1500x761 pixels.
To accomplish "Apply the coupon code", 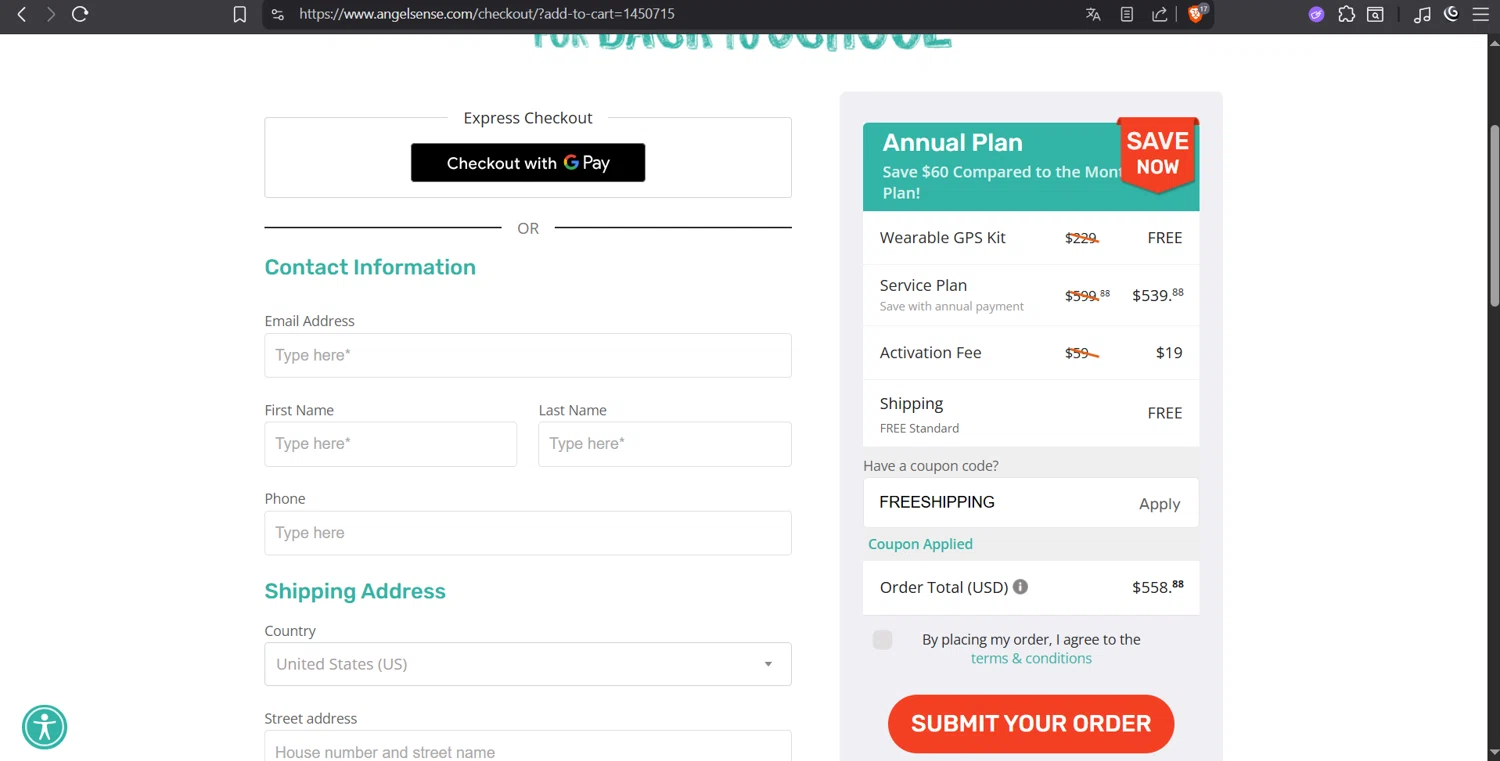I will click(x=1159, y=503).
